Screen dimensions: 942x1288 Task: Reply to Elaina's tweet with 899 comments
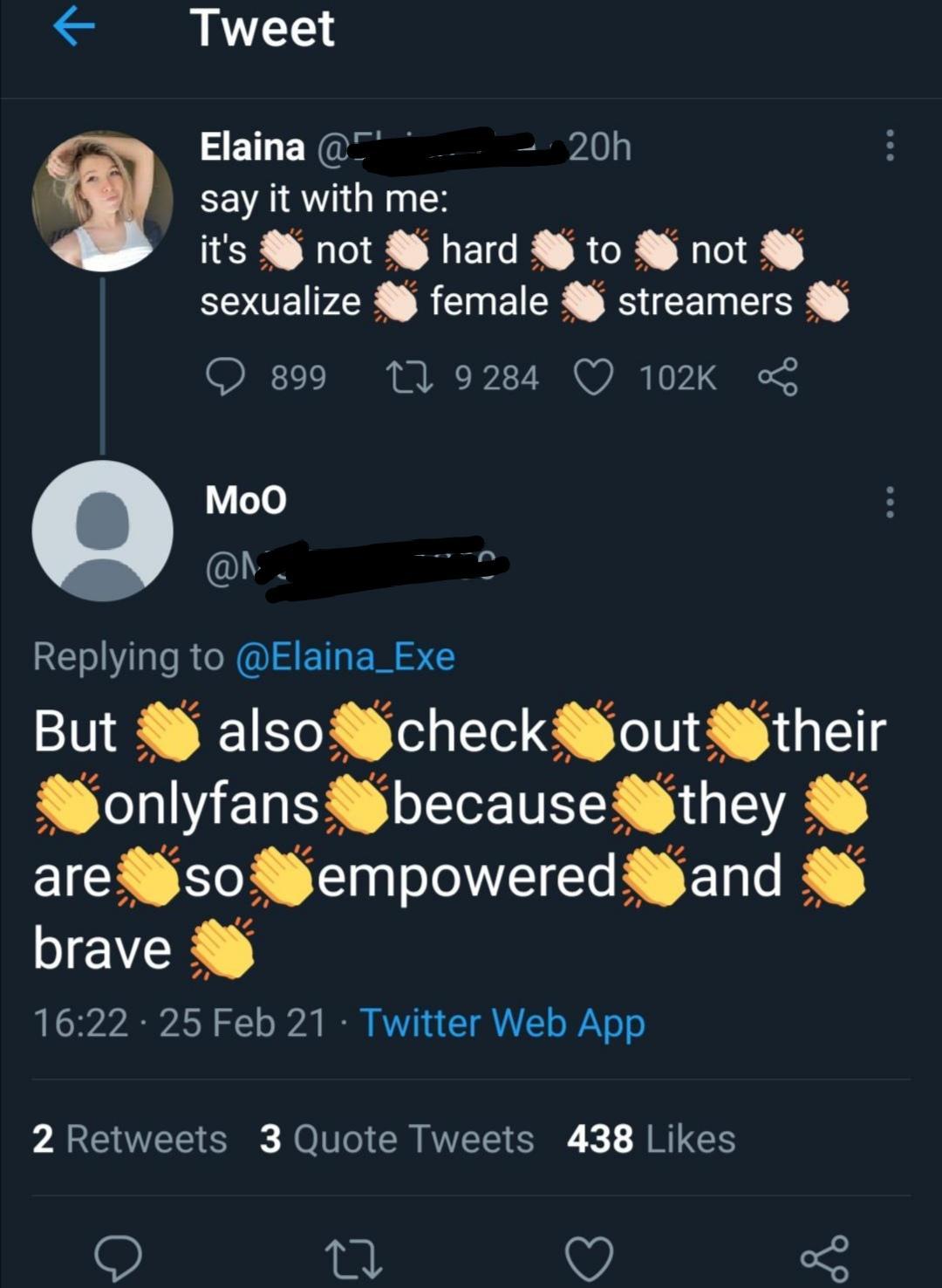click(x=225, y=378)
